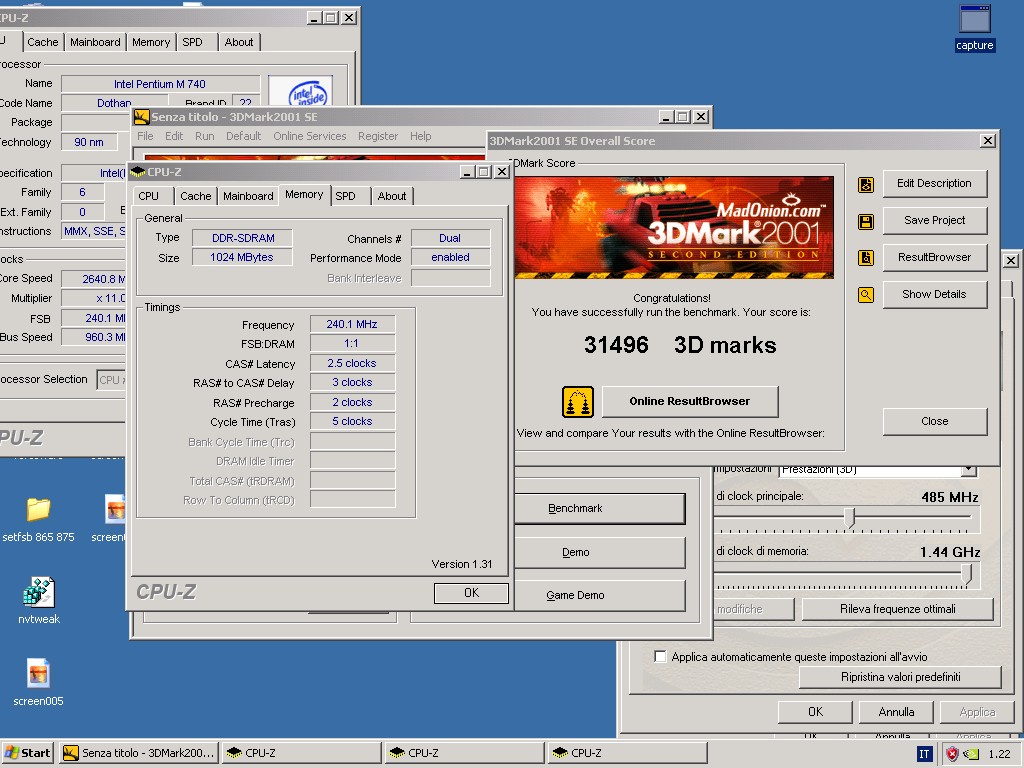Click the 3DMark2001 SE title bar icon
The width and height of the screenshot is (1024, 768).
(141, 117)
